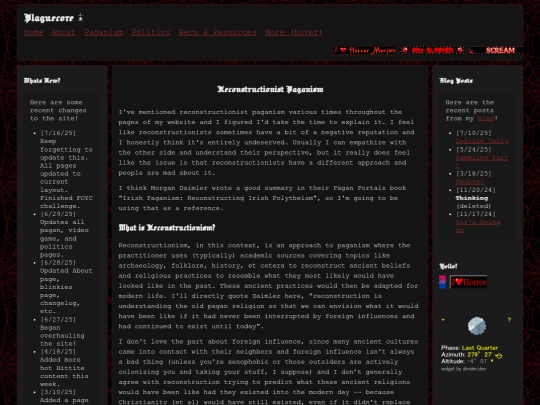Click the azimuth compass icon in moon widget
Viewport: 540px width, 405px height.
click(499, 356)
